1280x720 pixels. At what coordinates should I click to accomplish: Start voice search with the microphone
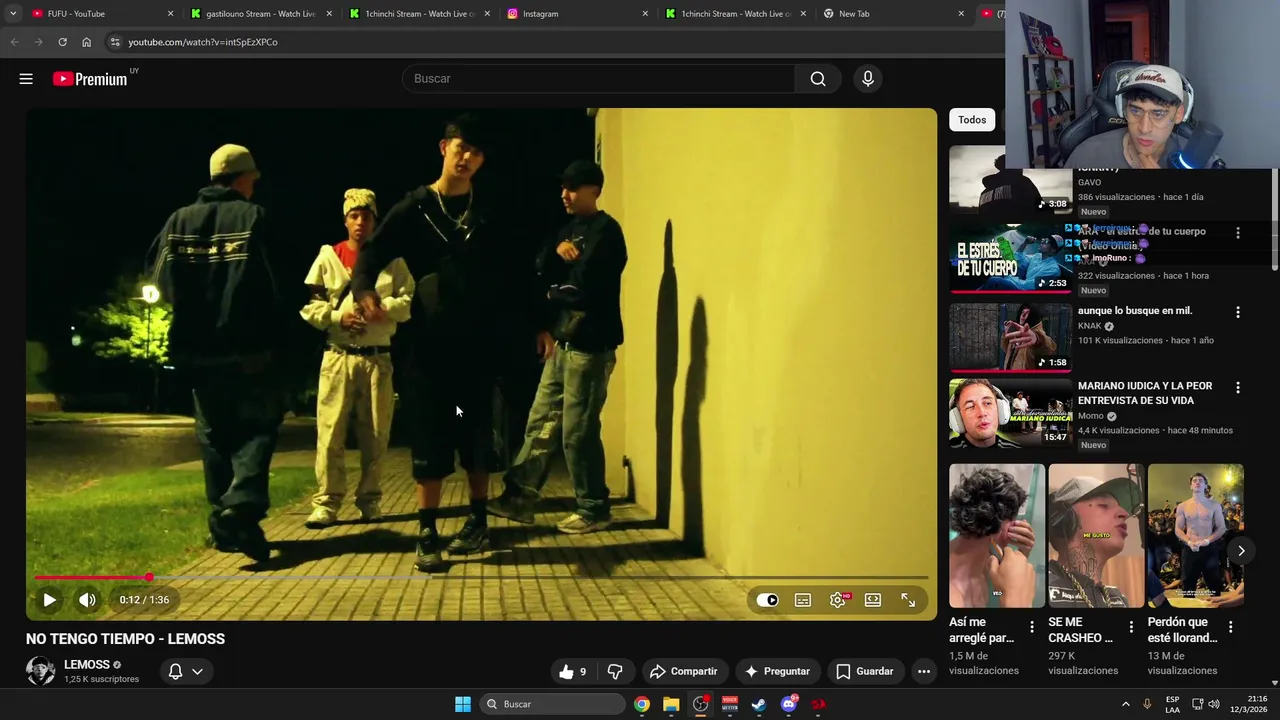868,79
